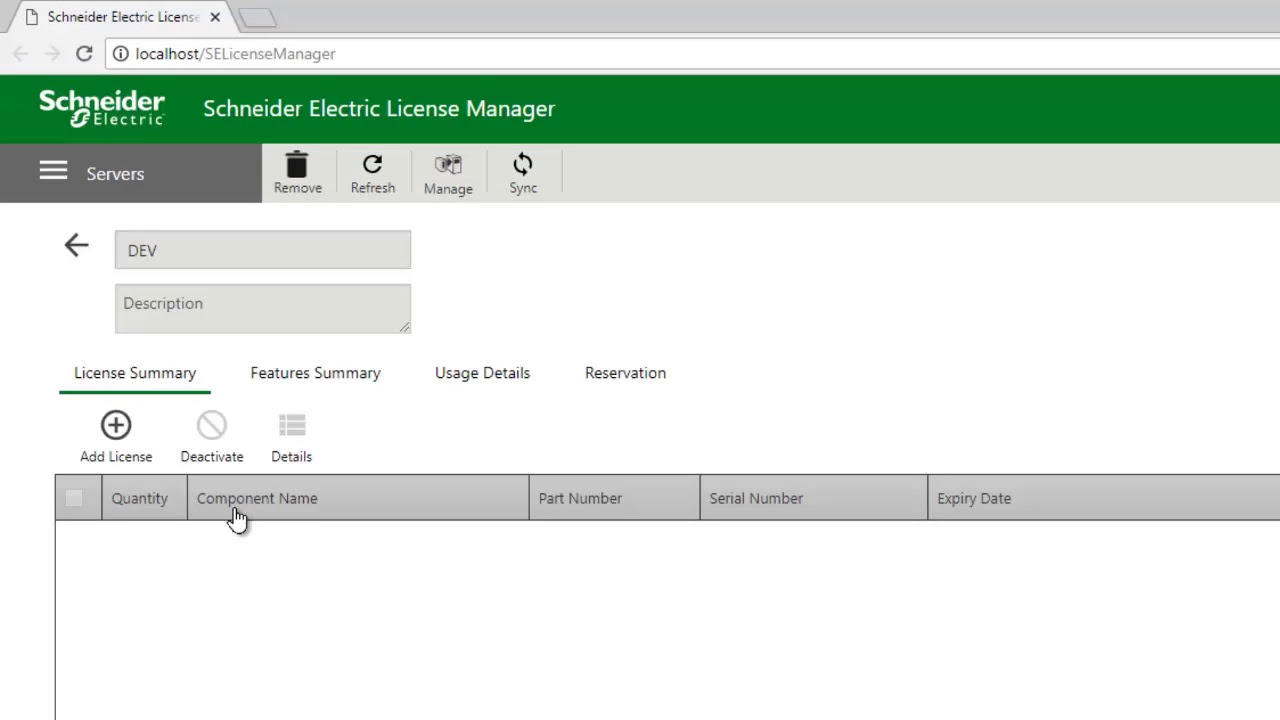Click the Schneider Electric License Manager title
Screen dimensions: 1280x720
click(379, 108)
